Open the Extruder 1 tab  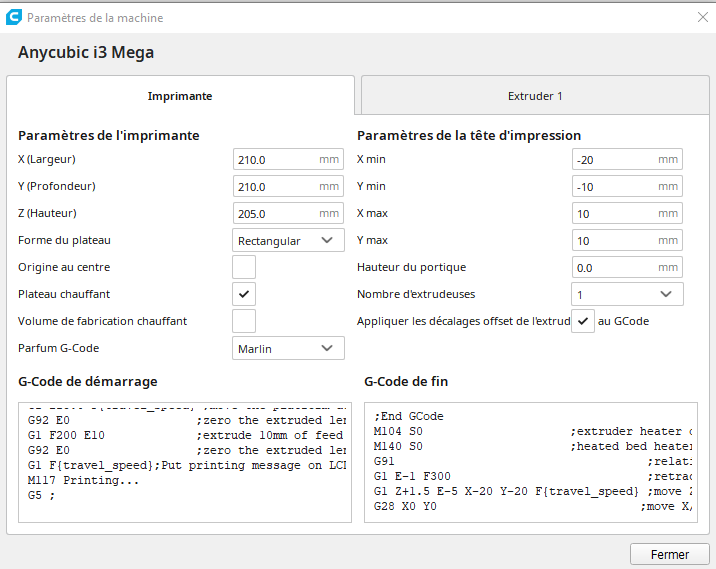535,95
